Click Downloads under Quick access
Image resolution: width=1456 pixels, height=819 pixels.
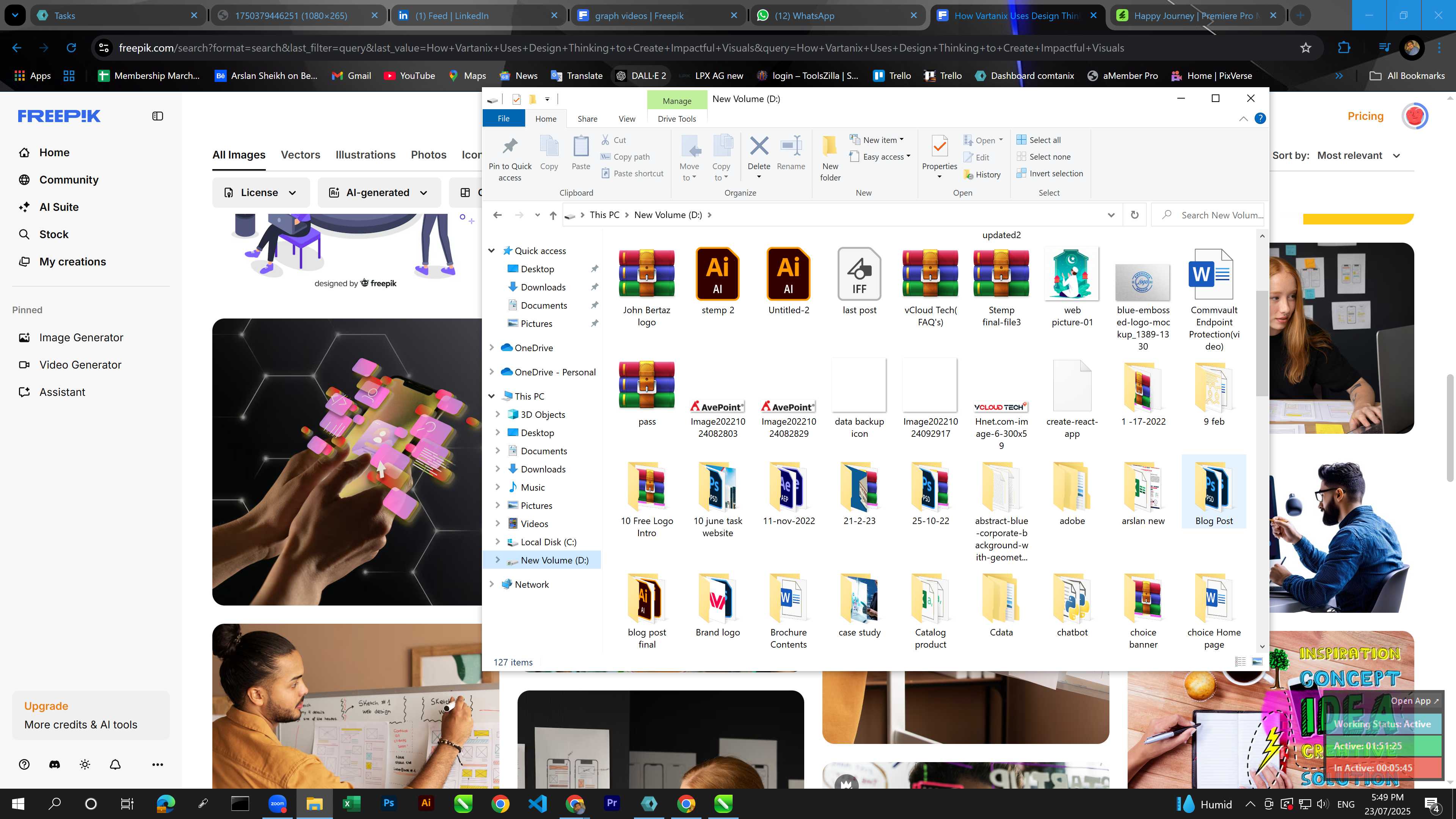coord(543,287)
